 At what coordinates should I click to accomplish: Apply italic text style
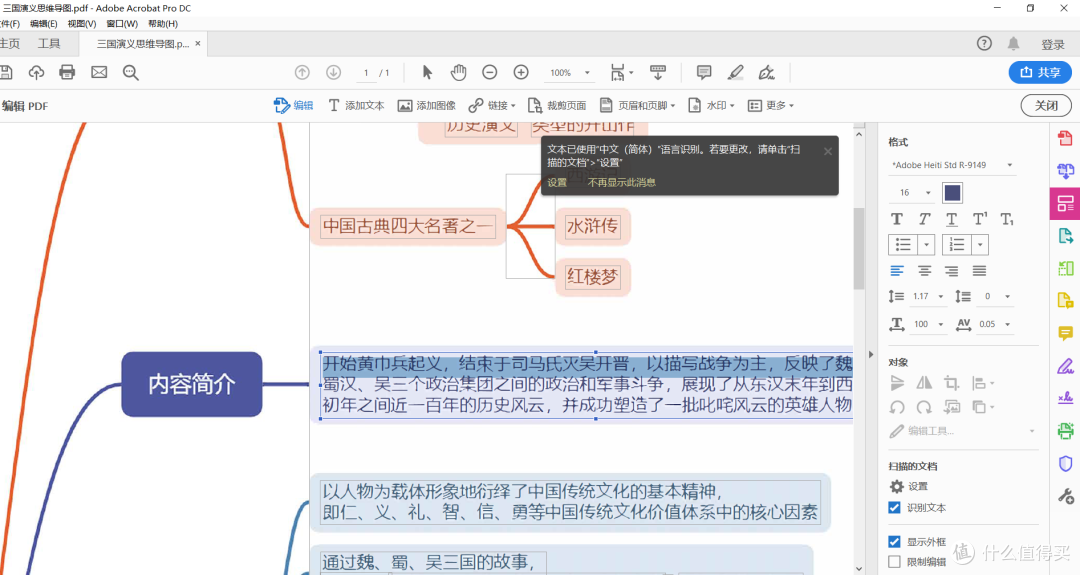tap(924, 219)
